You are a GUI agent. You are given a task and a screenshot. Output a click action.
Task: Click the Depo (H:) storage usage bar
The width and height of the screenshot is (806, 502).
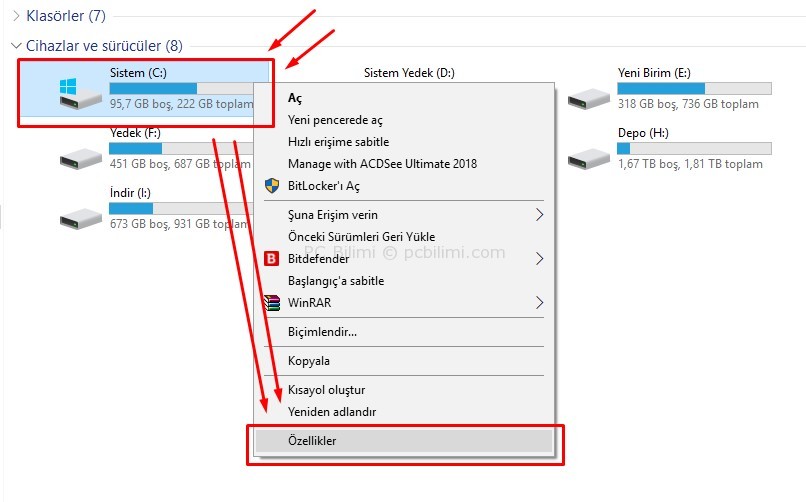[x=694, y=148]
